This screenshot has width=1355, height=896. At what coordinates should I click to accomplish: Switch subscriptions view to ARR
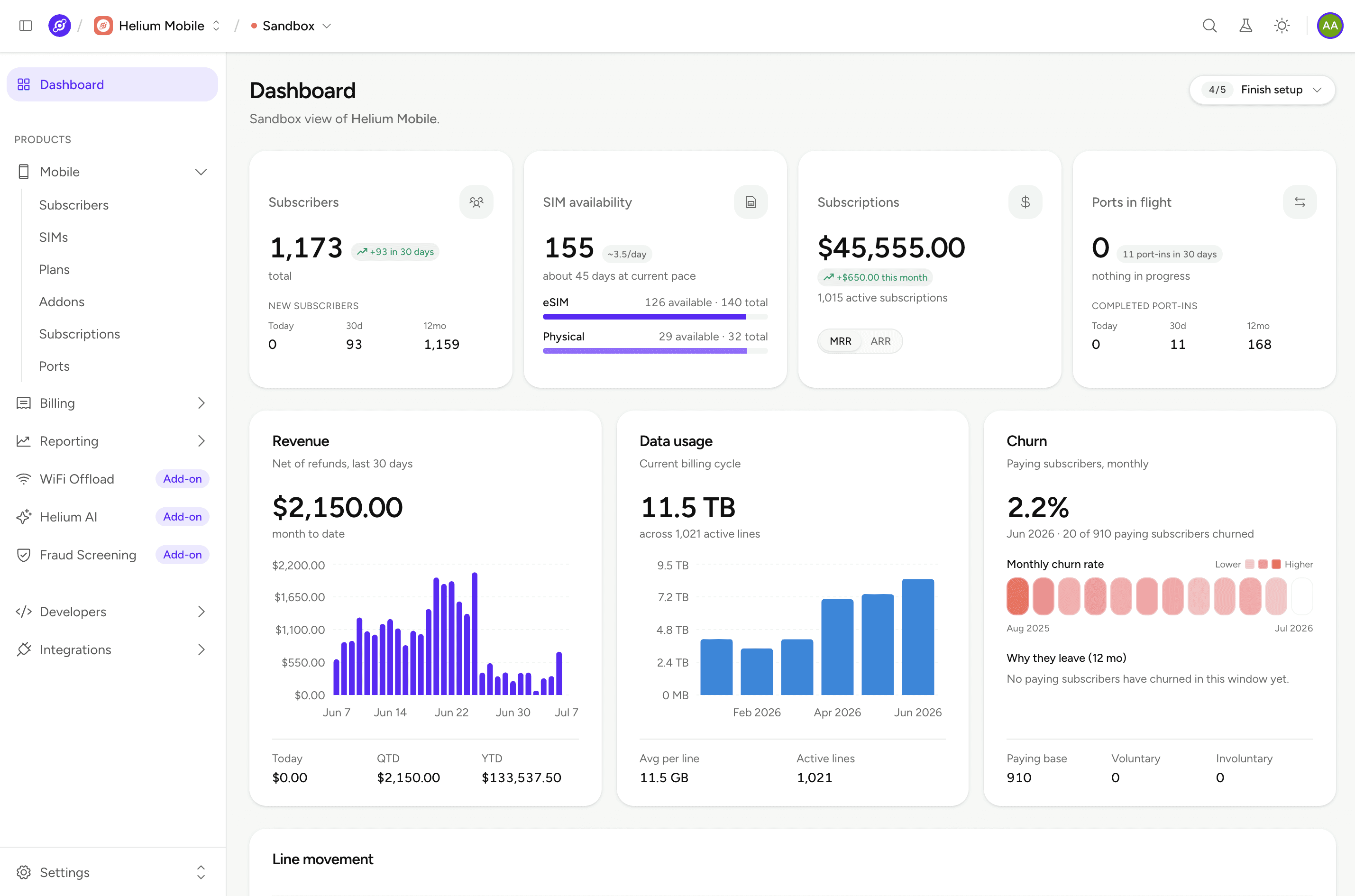click(880, 341)
